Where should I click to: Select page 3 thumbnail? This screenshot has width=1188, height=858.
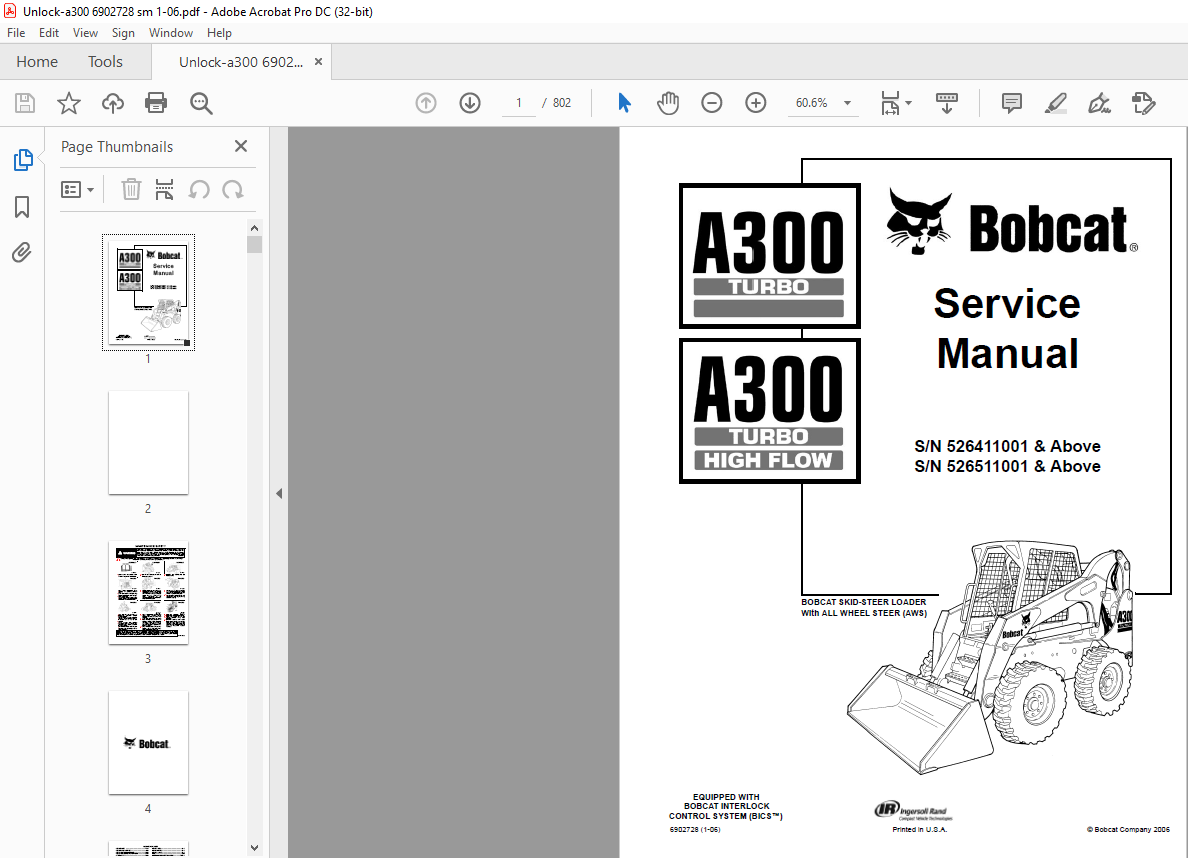(148, 593)
